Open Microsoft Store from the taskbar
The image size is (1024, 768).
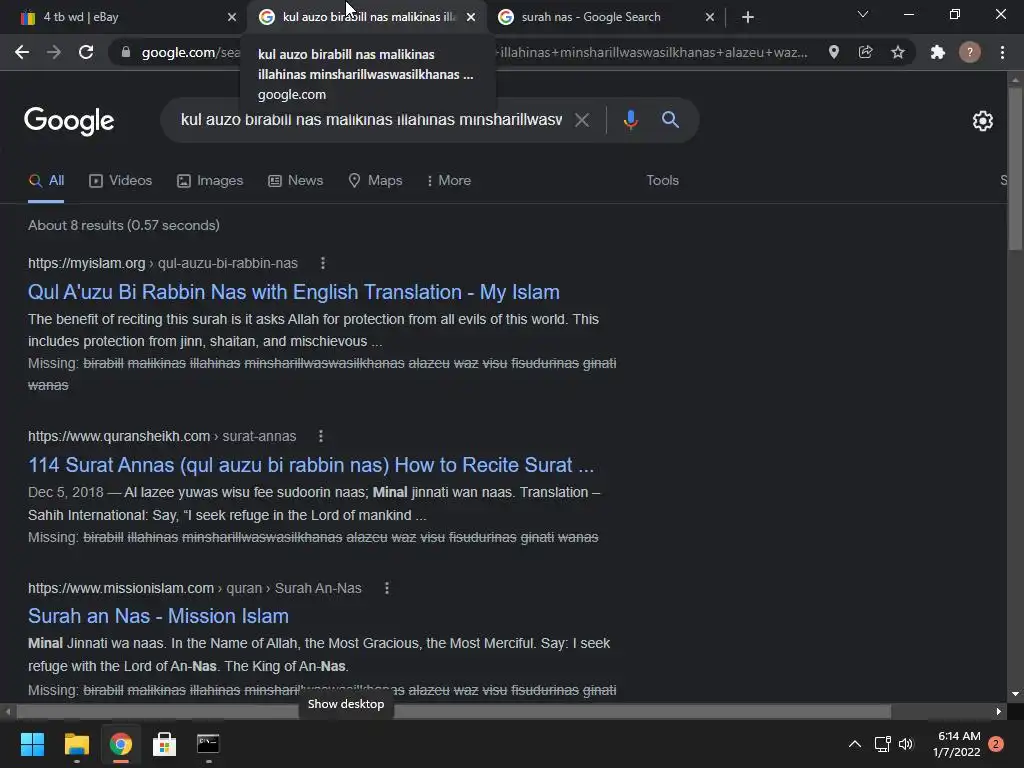(x=164, y=744)
